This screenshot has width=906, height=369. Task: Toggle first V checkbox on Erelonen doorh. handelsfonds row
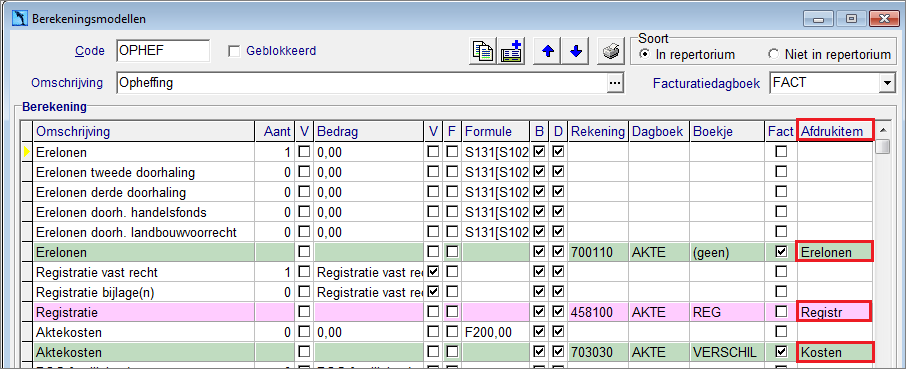tap(304, 212)
